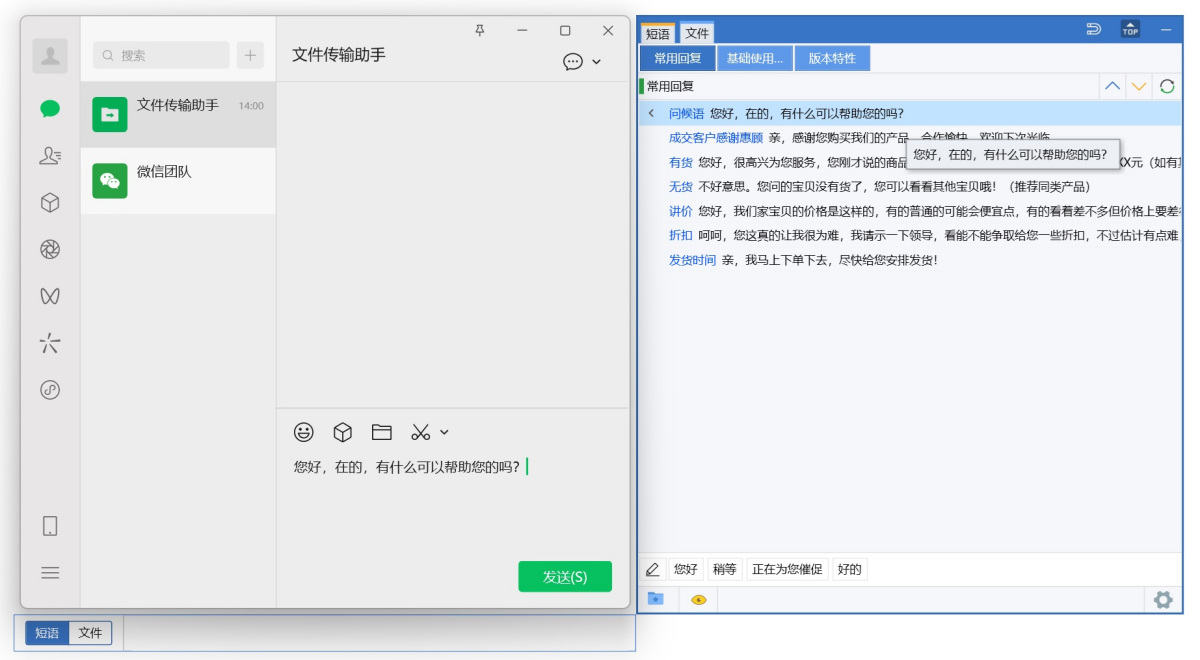Image resolution: width=1200 pixels, height=660 pixels.
Task: Click the WeChat search box
Action: (160, 54)
